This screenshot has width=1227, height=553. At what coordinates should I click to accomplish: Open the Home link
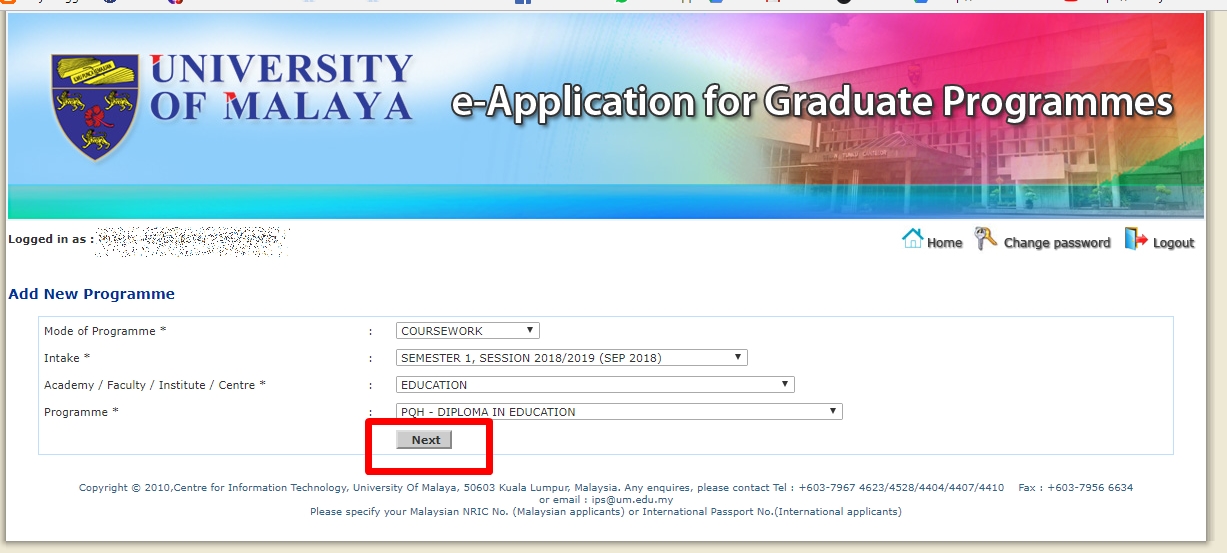point(944,243)
